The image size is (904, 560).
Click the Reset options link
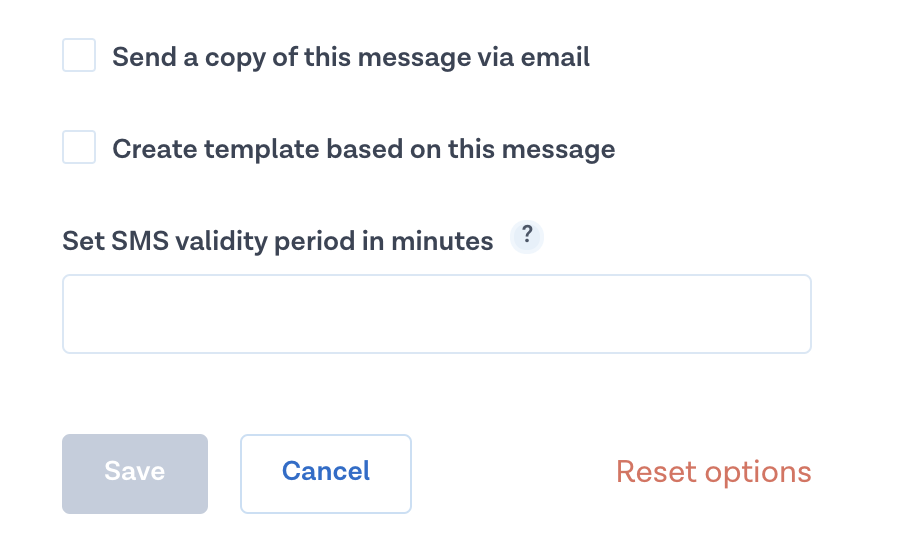[713, 472]
